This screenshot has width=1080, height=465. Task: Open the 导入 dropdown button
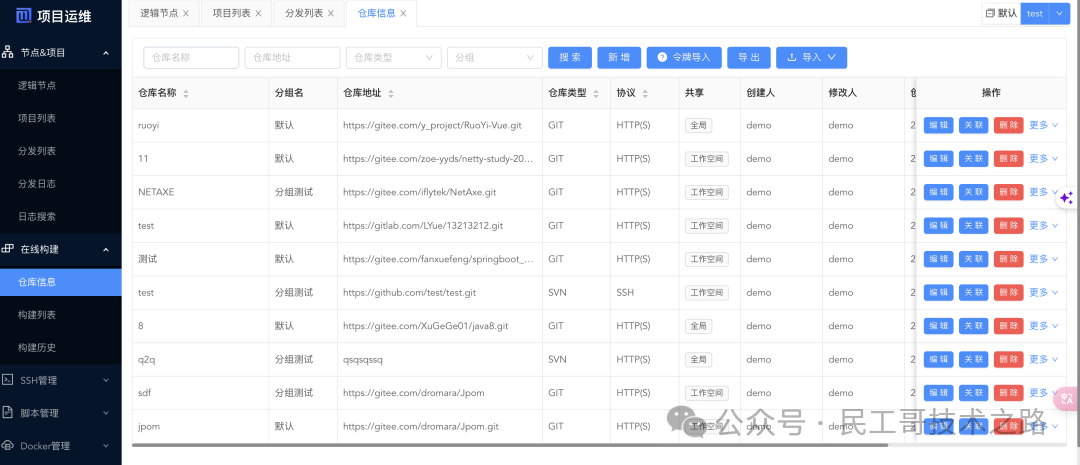pyautogui.click(x=811, y=58)
